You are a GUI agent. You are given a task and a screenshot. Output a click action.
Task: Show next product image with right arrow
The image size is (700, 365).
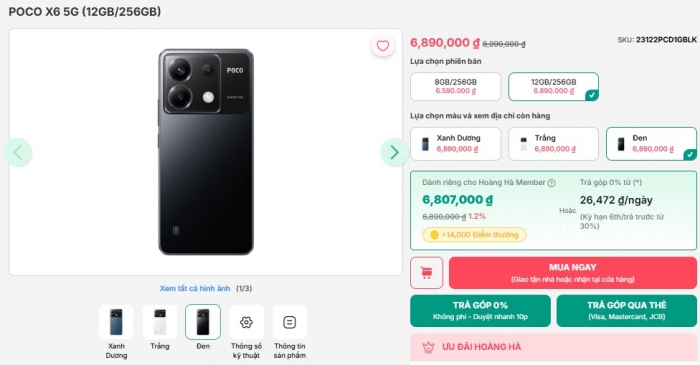click(x=394, y=152)
